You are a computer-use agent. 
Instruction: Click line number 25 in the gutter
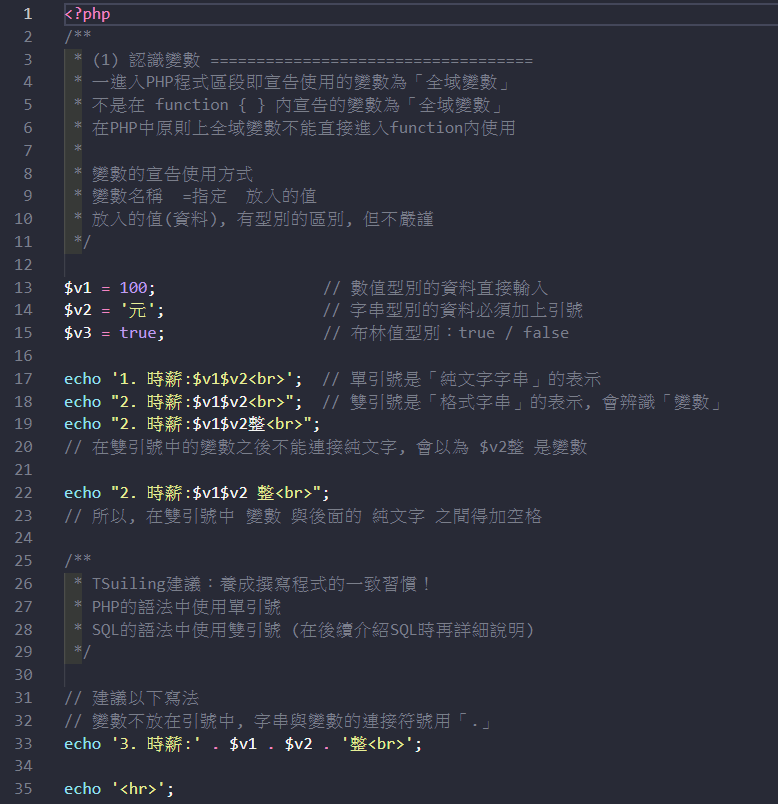pyautogui.click(x=24, y=561)
